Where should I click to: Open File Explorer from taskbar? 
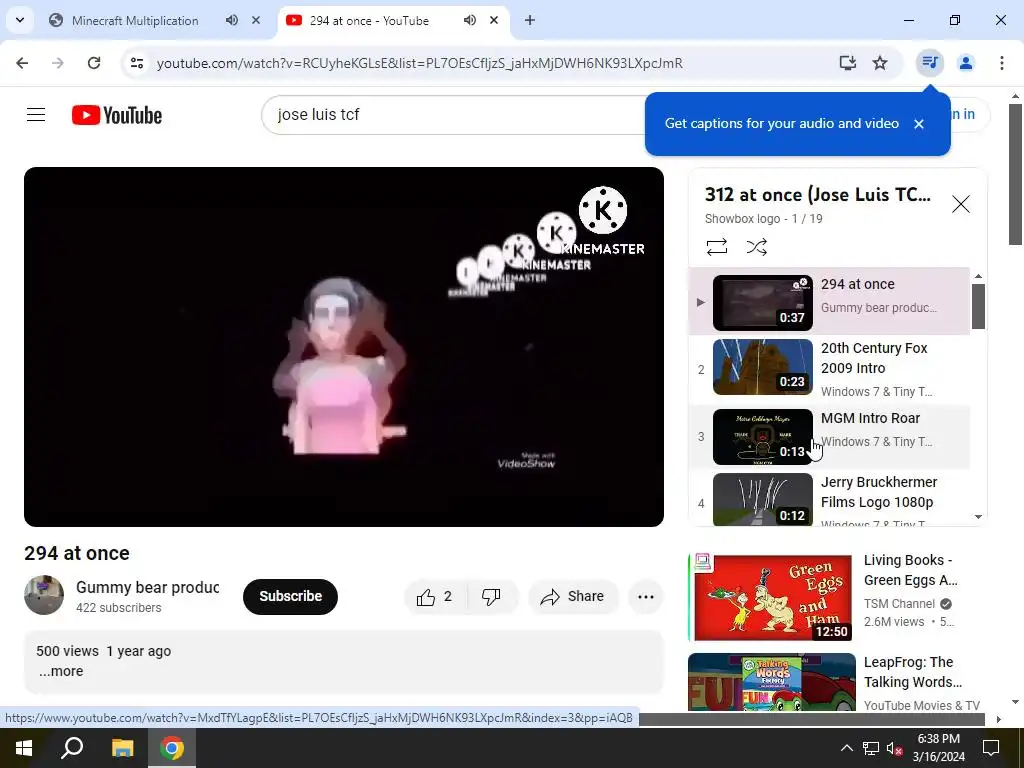point(122,748)
